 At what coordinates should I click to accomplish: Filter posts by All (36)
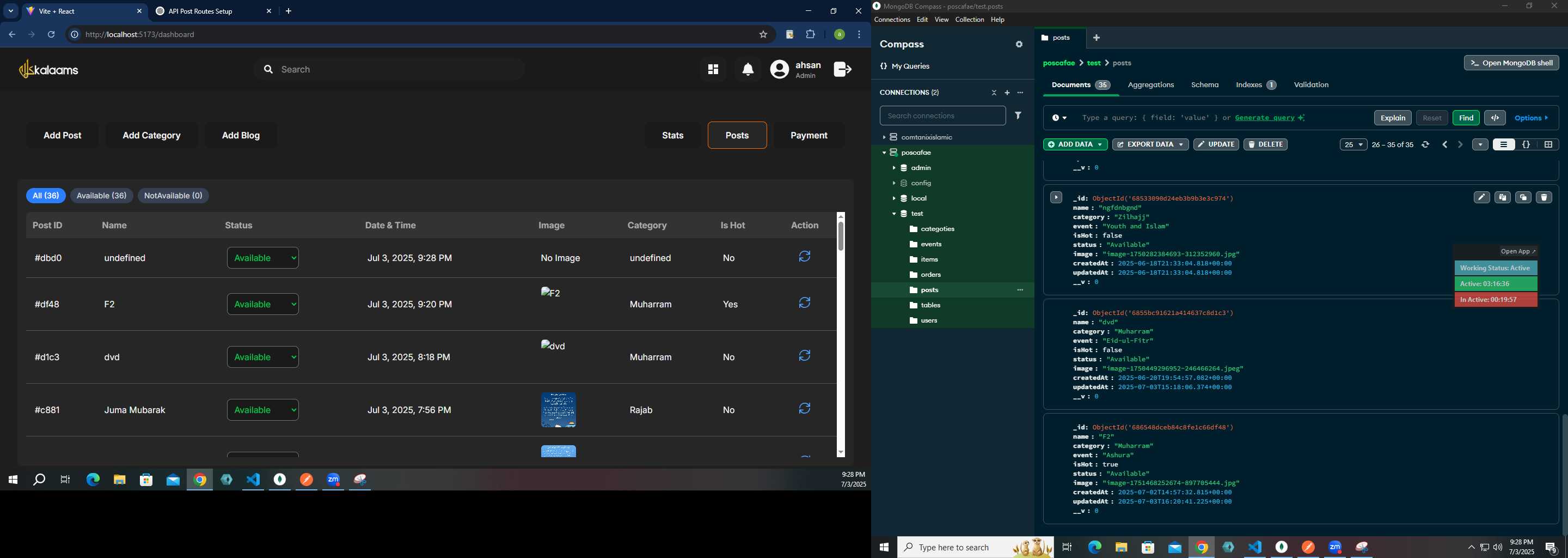tap(46, 196)
